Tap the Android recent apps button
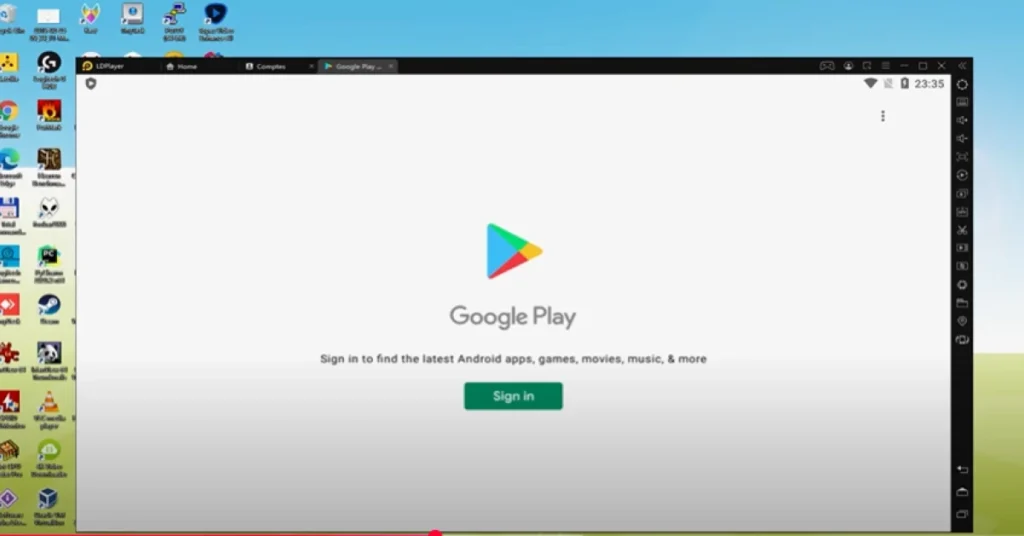Screen dimensions: 1024x536 (x=962, y=514)
